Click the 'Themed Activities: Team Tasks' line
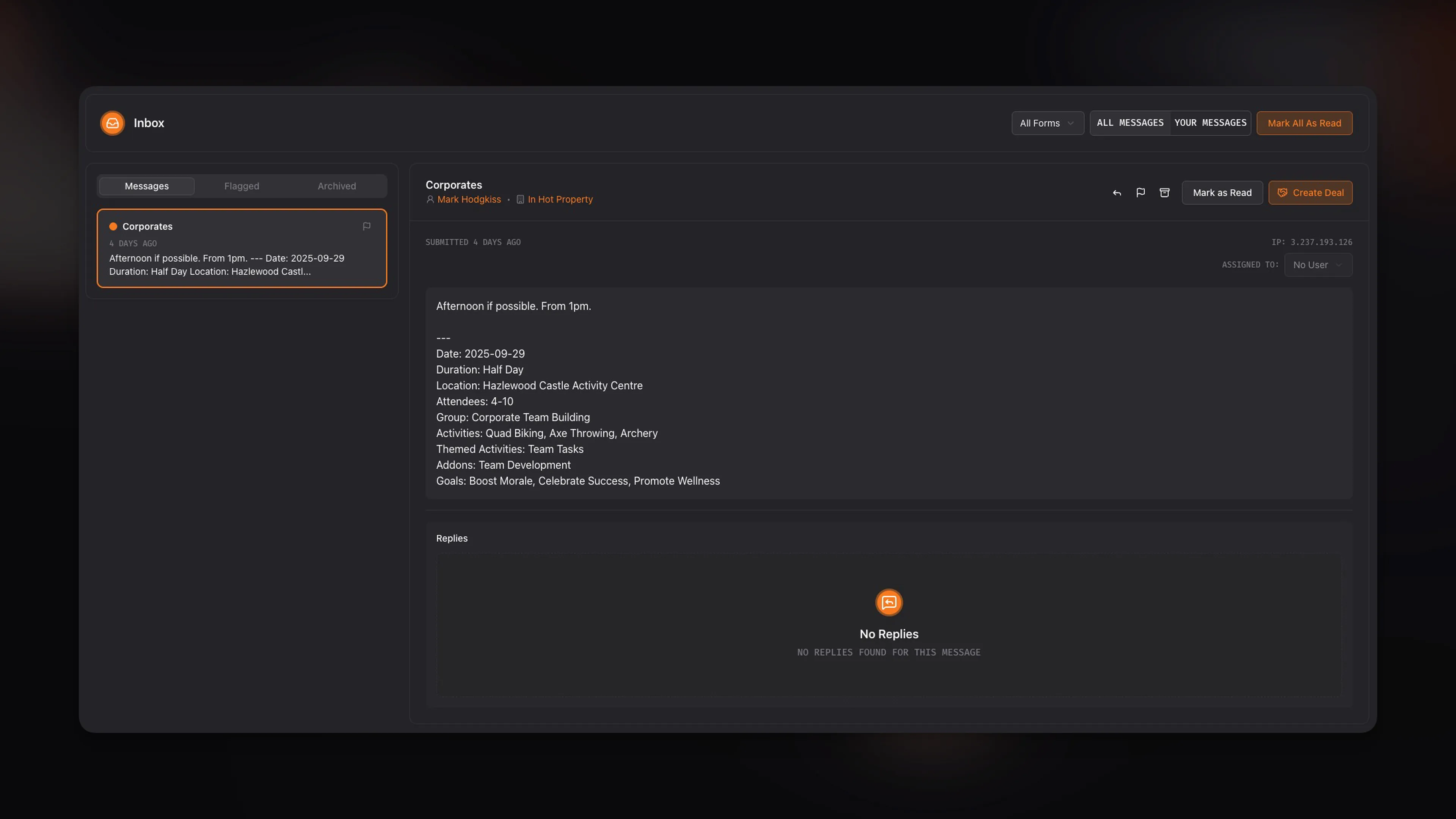1456x819 pixels. [x=510, y=449]
